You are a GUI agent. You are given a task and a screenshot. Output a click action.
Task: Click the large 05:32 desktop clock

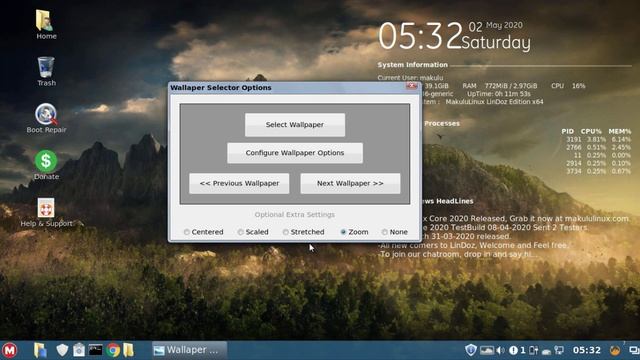tap(420, 36)
